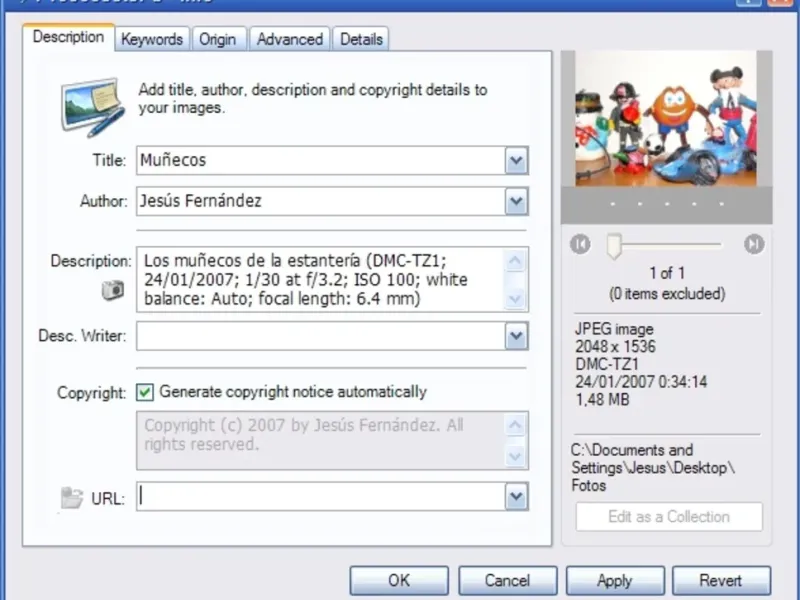800x600 pixels.
Task: Jump to last image with the skip-forward button
Action: 754,244
